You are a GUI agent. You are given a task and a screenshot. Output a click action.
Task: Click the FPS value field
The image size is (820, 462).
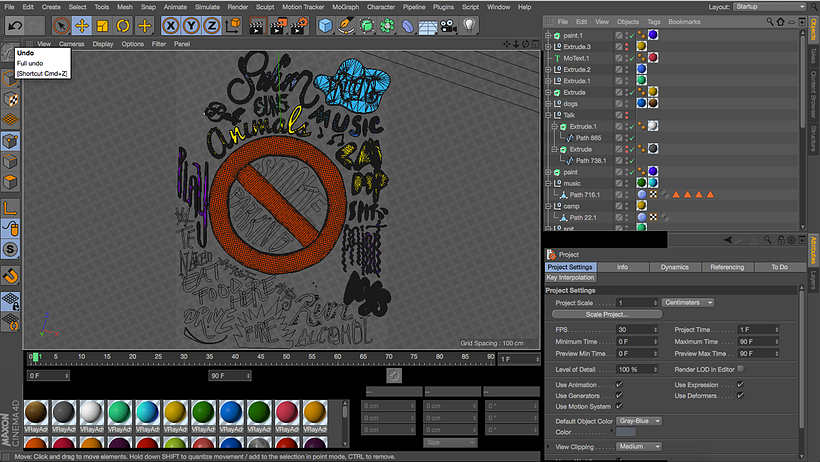point(637,330)
